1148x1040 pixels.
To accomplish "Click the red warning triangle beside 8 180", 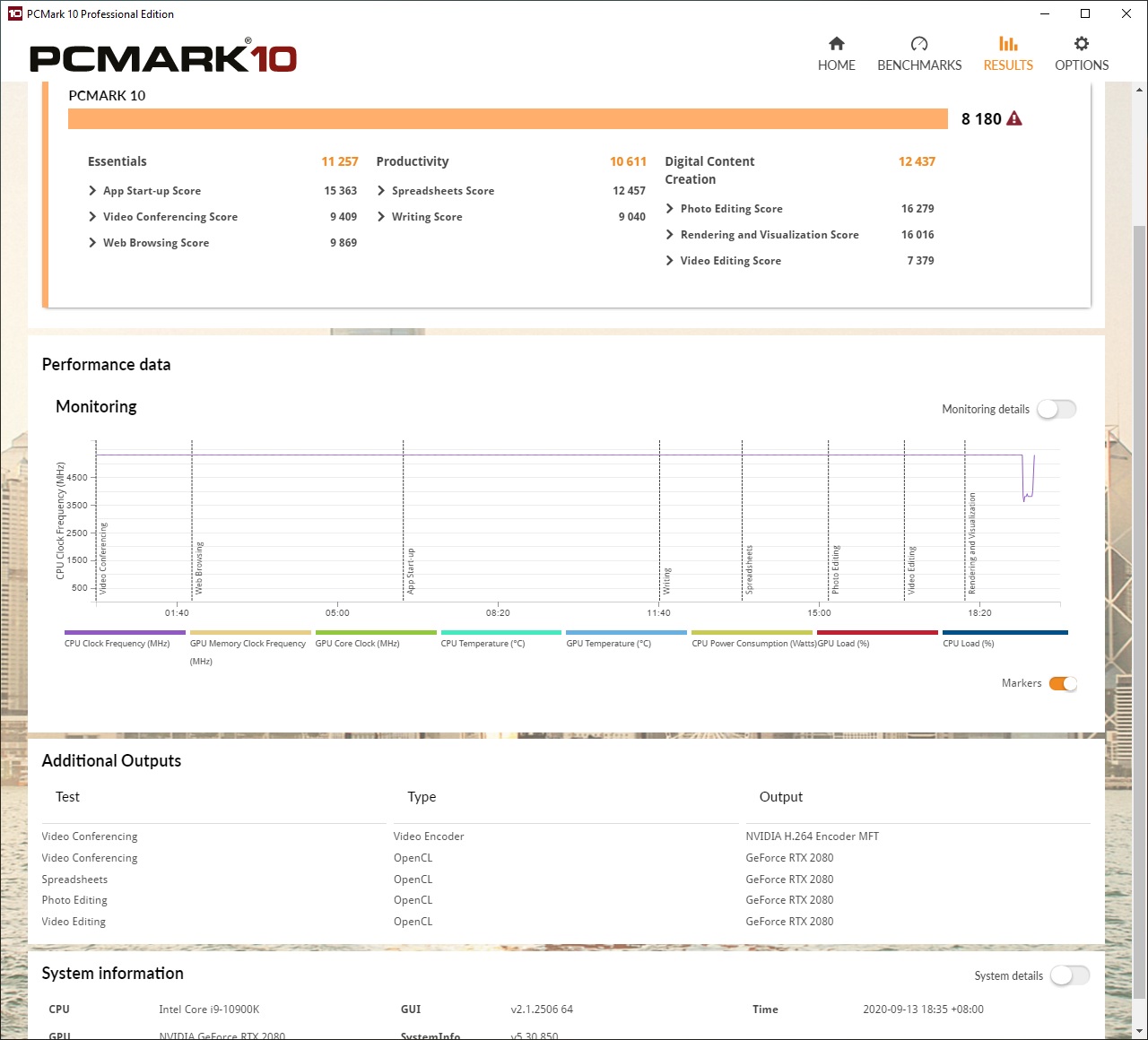I will point(1014,118).
